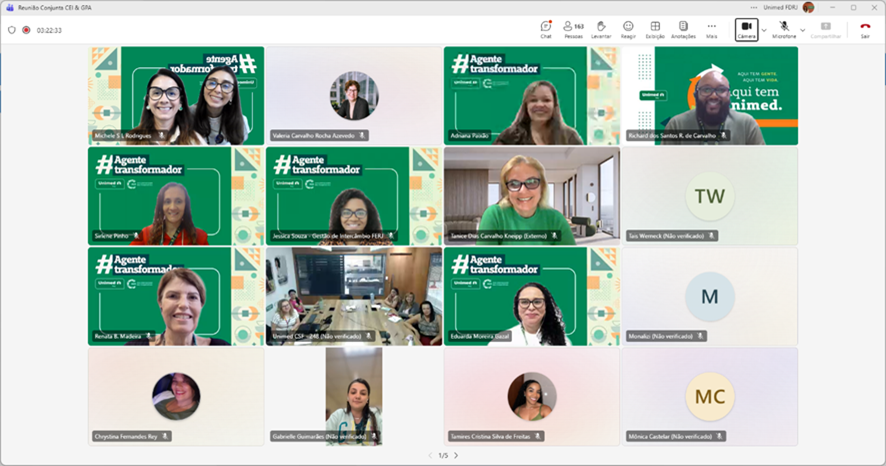Click the shield security icon
The width and height of the screenshot is (886, 466).
[12, 30]
